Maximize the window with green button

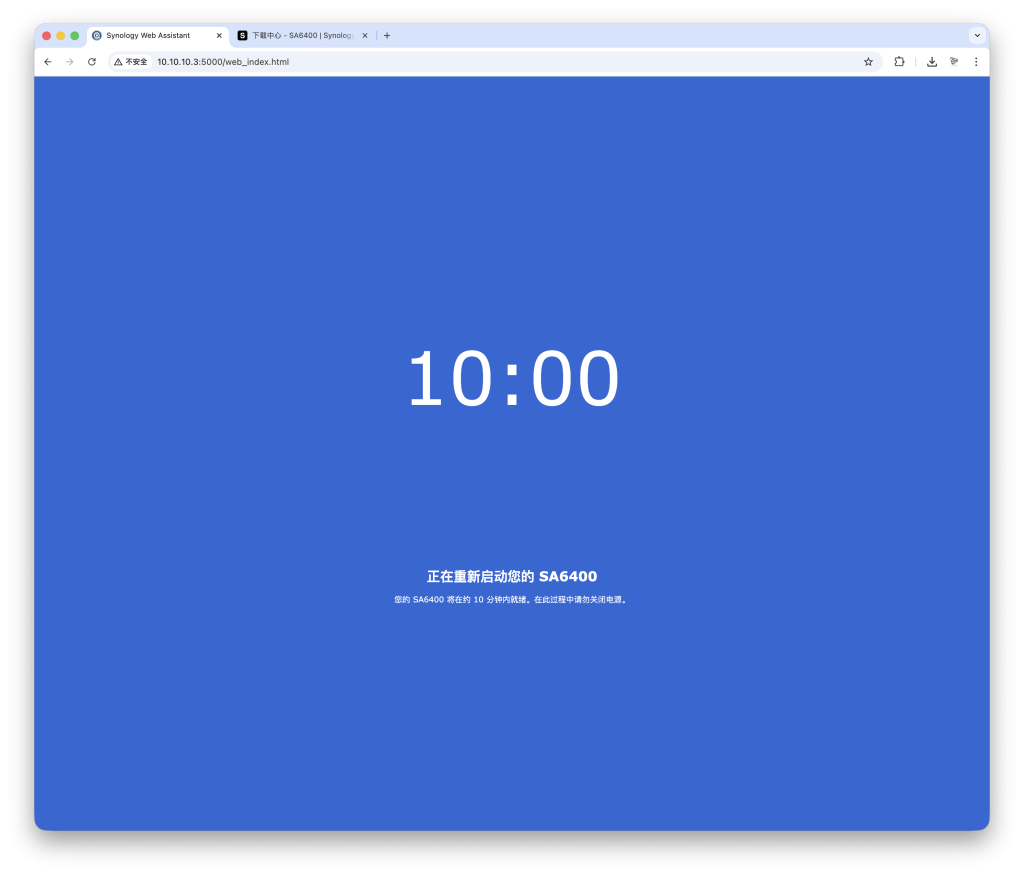click(74, 36)
